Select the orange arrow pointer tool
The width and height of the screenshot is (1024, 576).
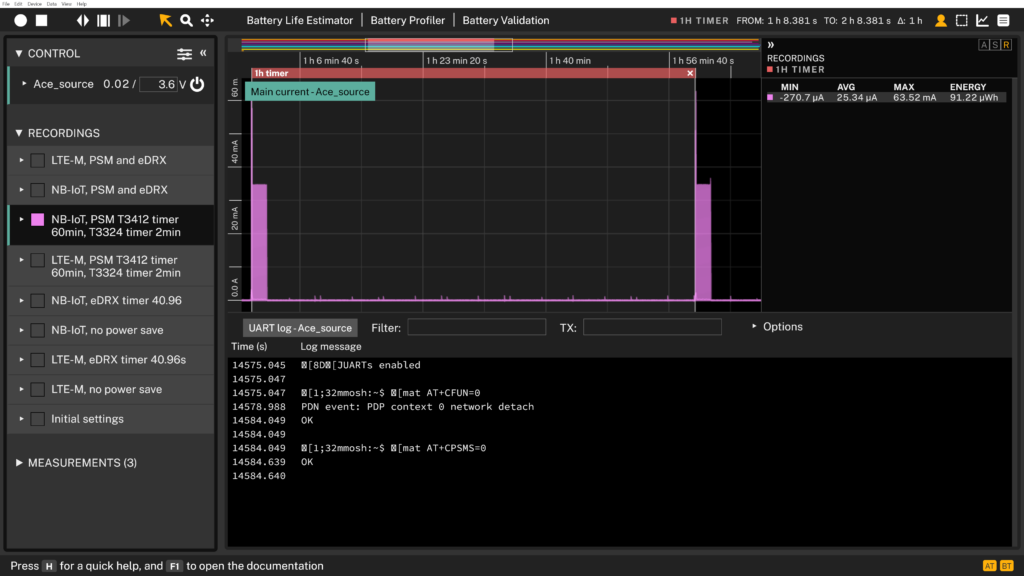166,20
